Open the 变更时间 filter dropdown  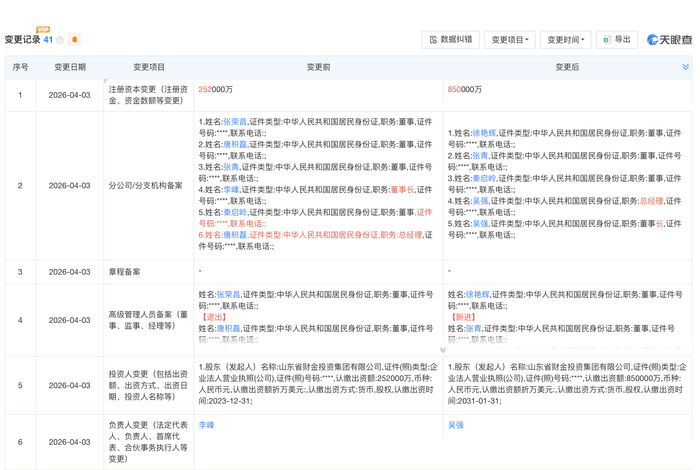[x=565, y=40]
